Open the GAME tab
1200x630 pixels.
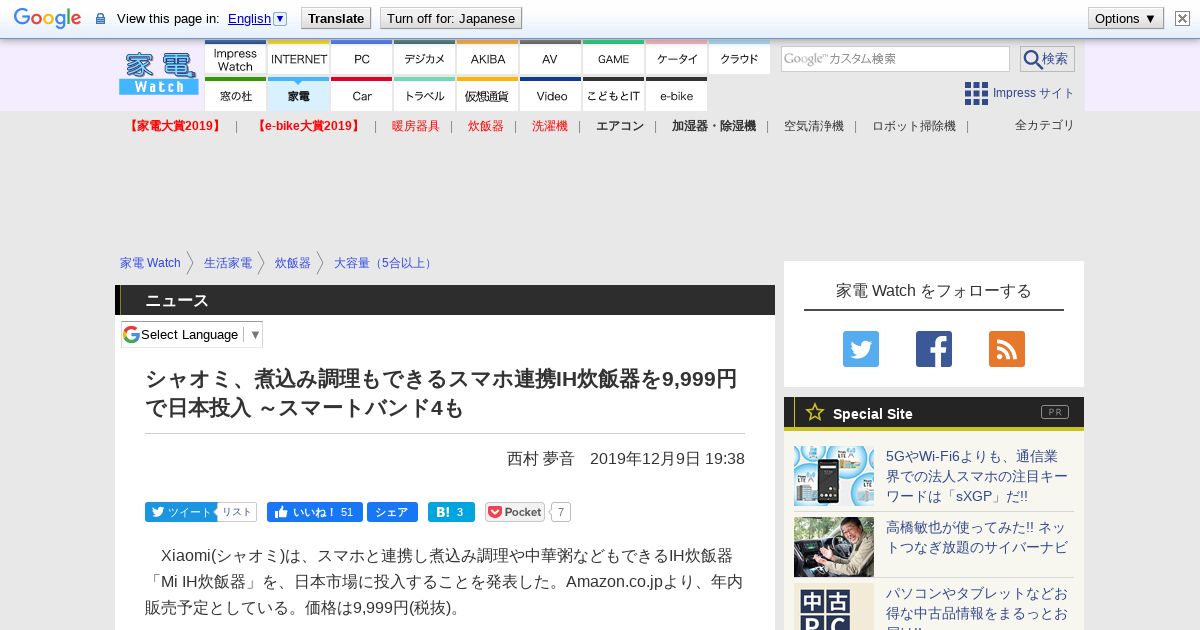(613, 59)
